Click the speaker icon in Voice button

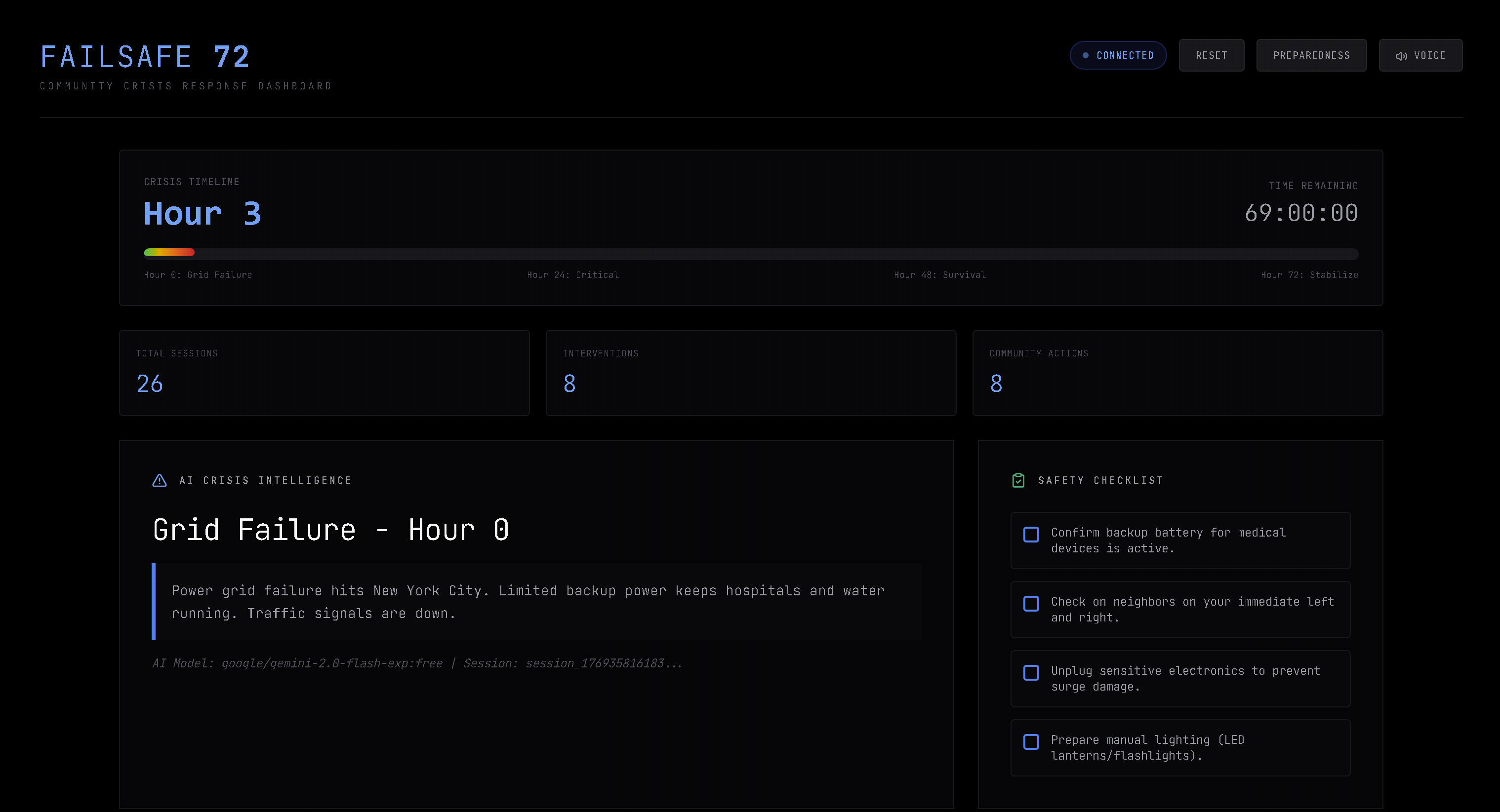tap(1401, 56)
